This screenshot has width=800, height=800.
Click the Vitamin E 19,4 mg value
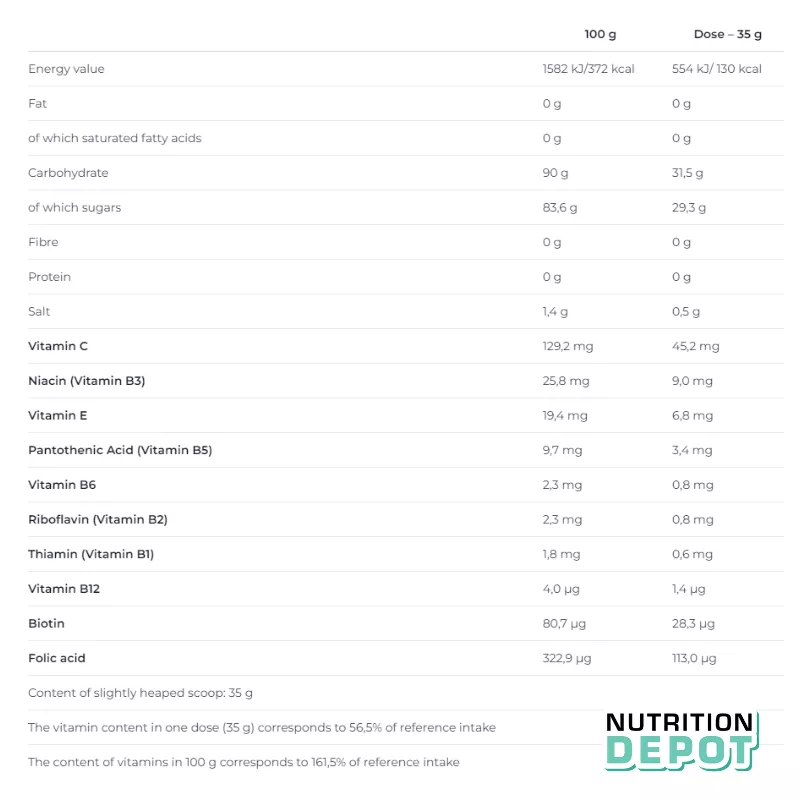point(565,416)
